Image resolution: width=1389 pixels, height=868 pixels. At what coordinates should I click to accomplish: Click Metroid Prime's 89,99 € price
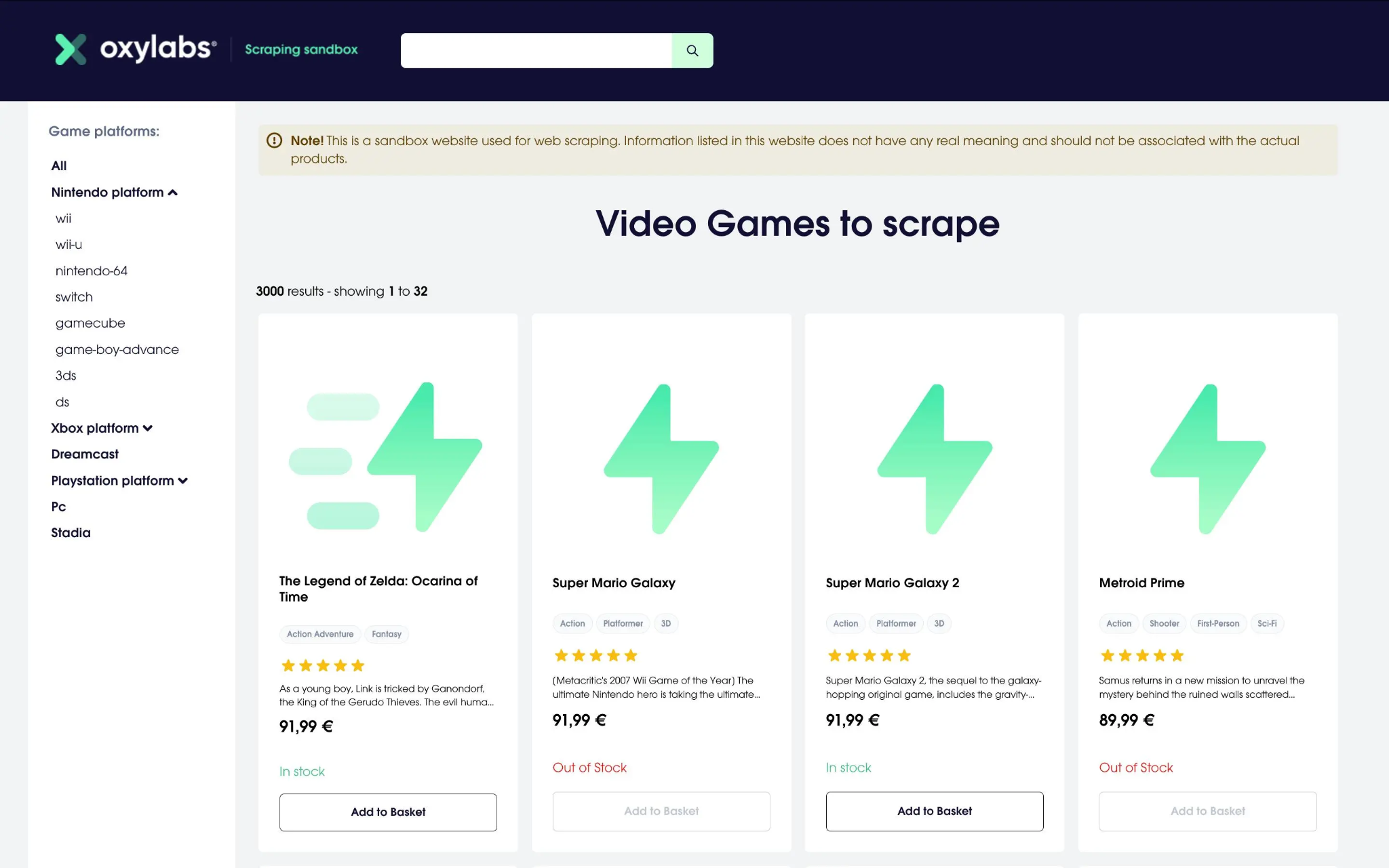(x=1127, y=720)
